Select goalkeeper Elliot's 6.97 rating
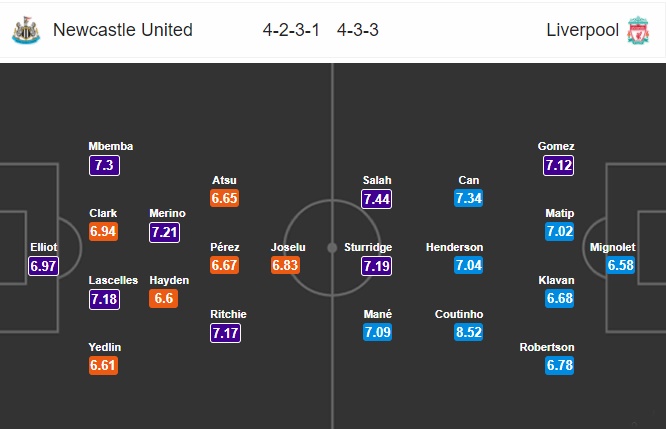 (x=45, y=265)
